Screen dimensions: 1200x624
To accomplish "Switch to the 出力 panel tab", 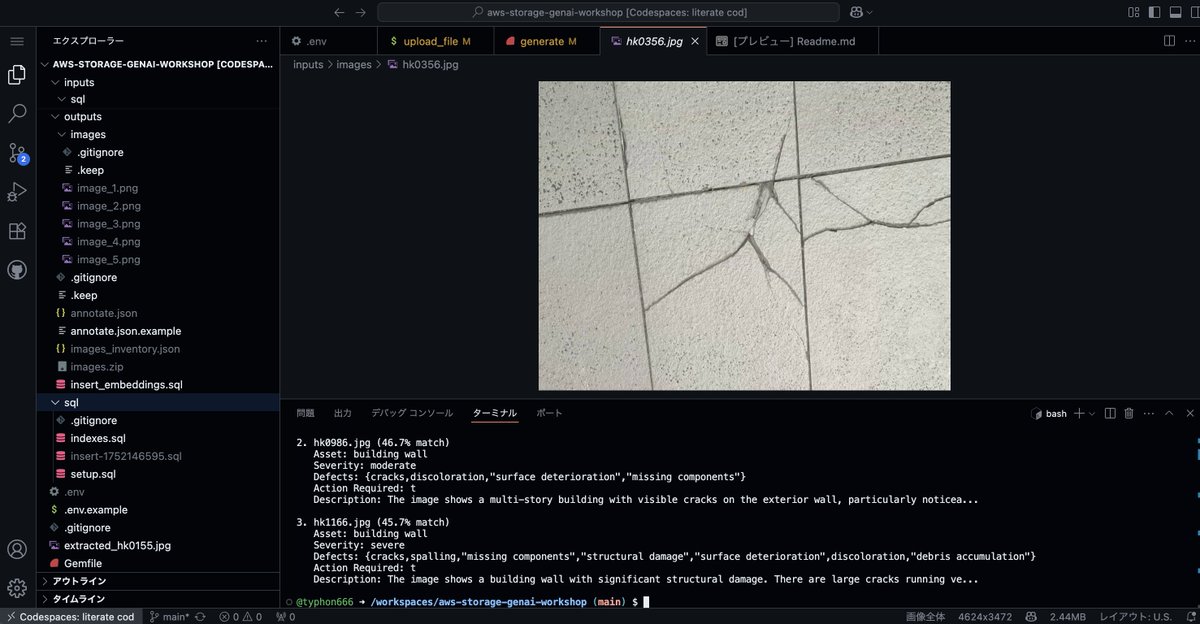I will tap(341, 412).
